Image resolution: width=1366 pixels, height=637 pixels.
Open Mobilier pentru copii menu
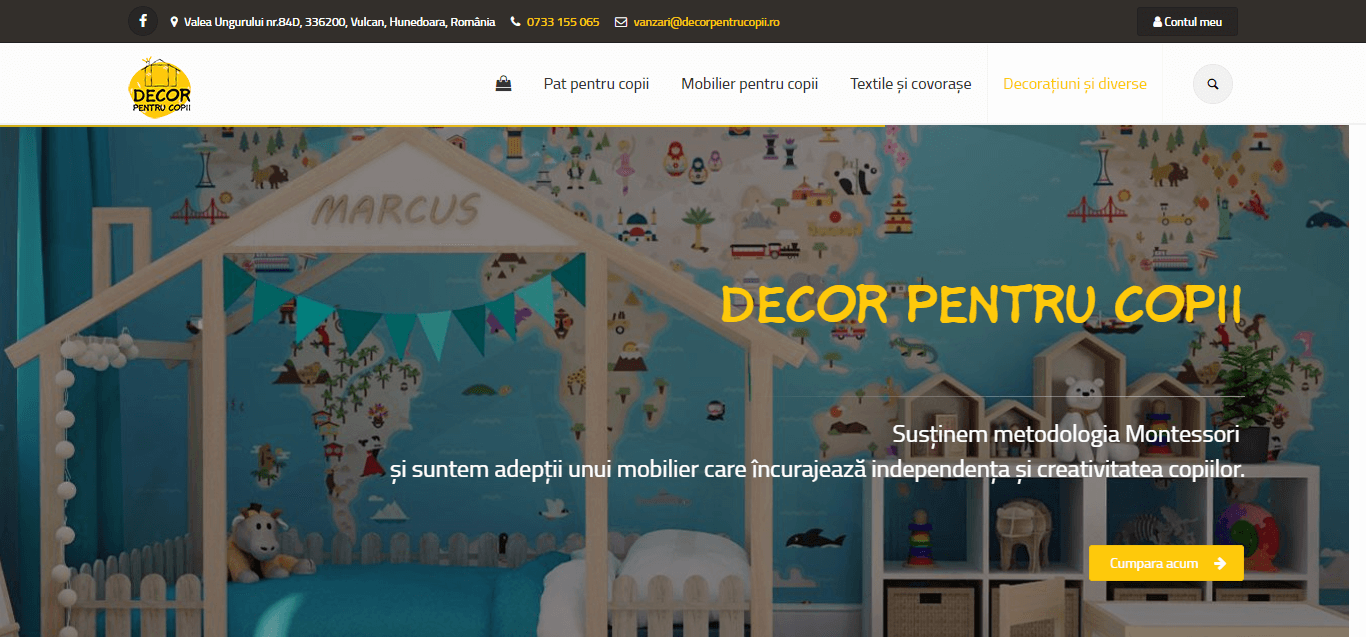point(750,84)
